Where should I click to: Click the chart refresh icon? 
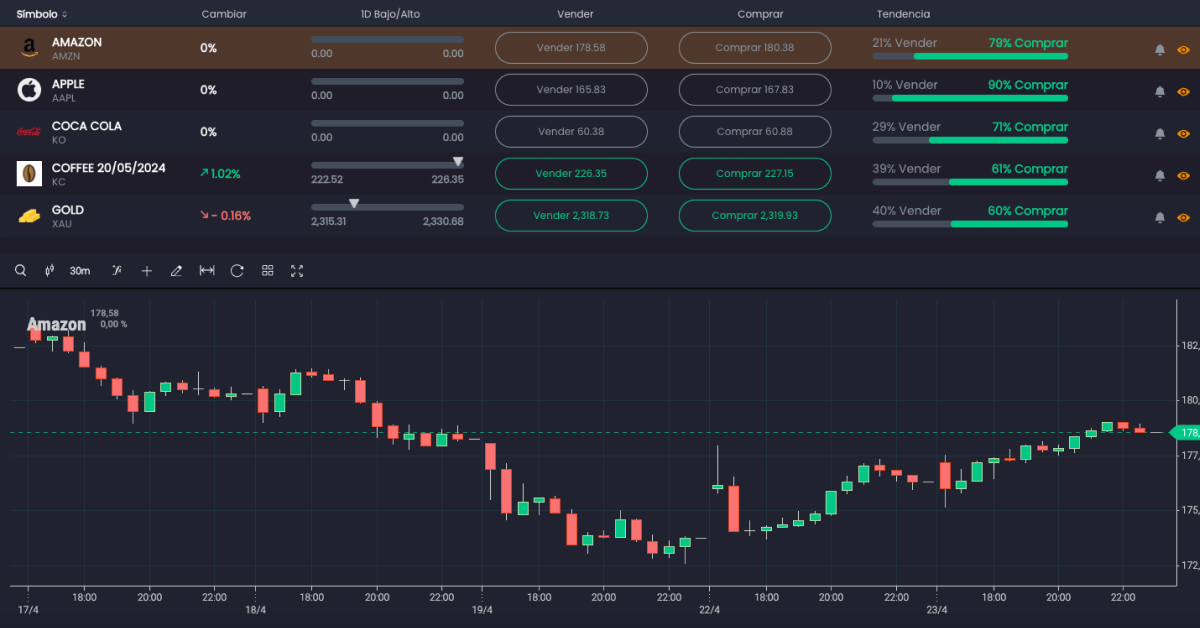click(237, 271)
